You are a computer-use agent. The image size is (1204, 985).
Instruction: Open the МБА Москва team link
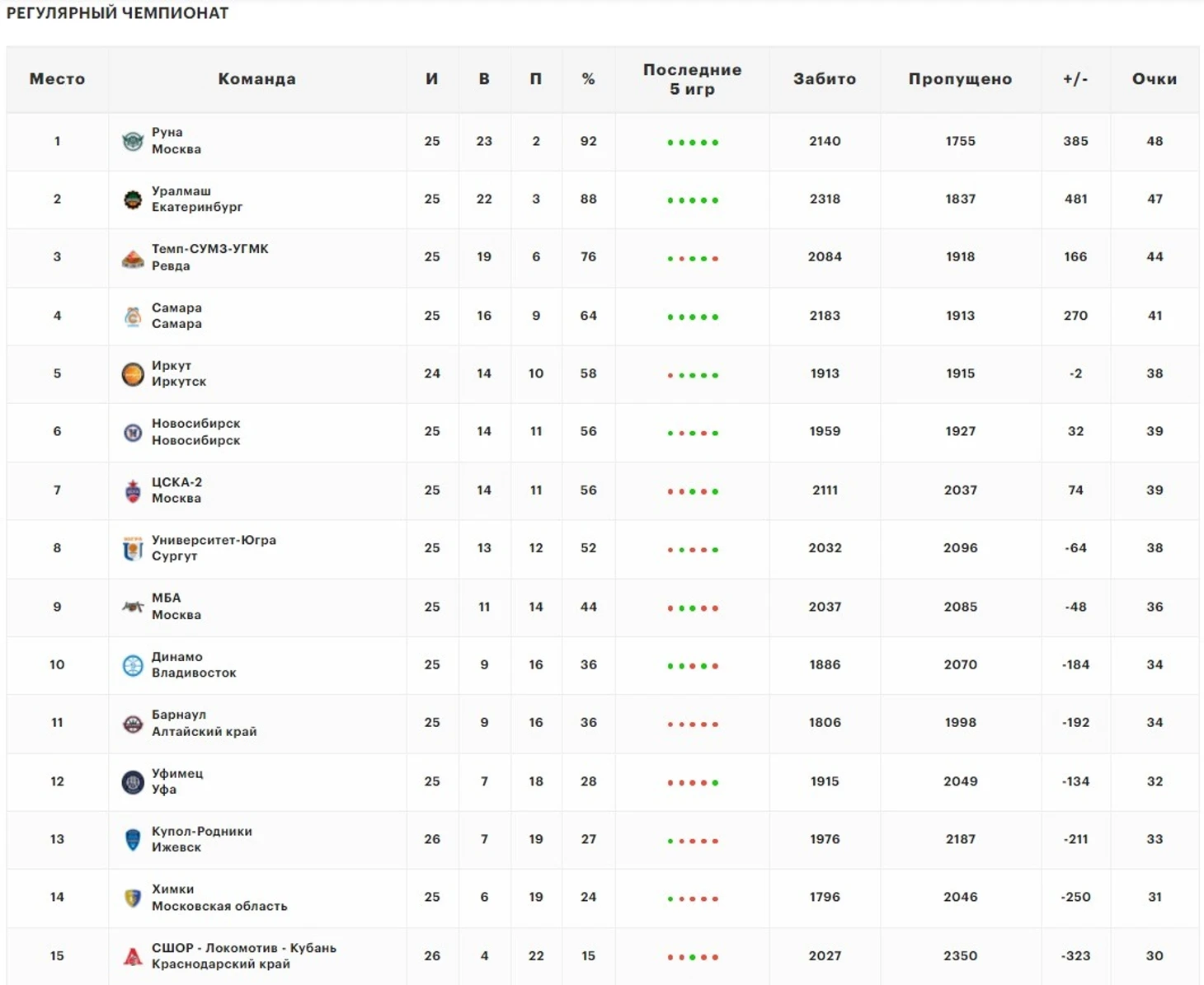[176, 607]
